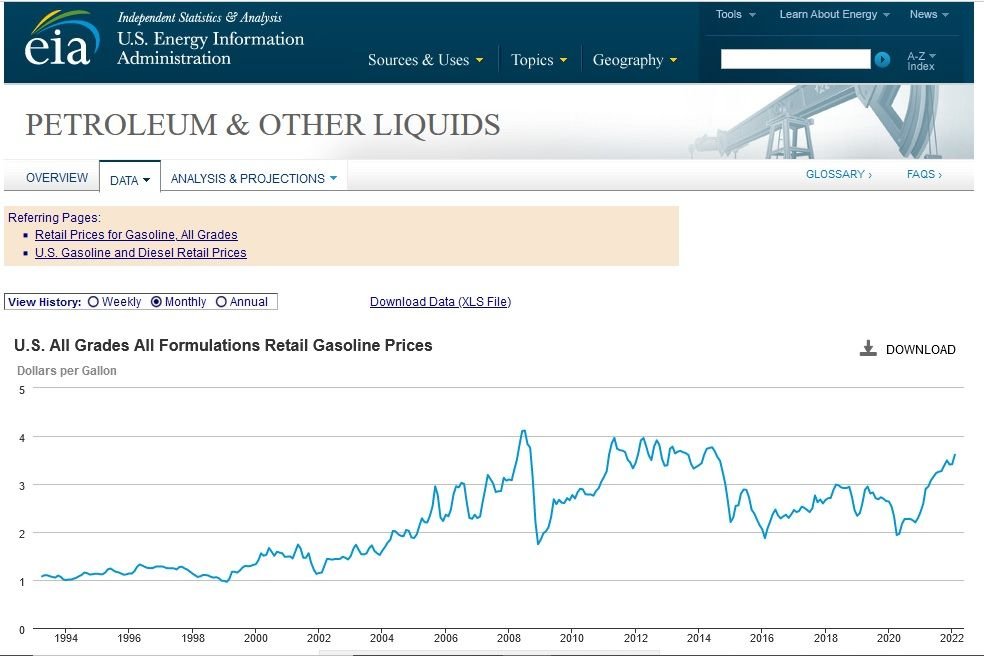Open the Data tab
This screenshot has height=656, width=984.
130,180
